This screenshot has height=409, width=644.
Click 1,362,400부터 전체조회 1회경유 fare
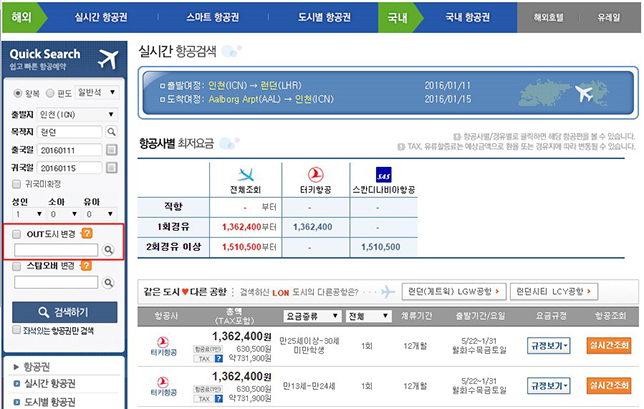coord(249,227)
